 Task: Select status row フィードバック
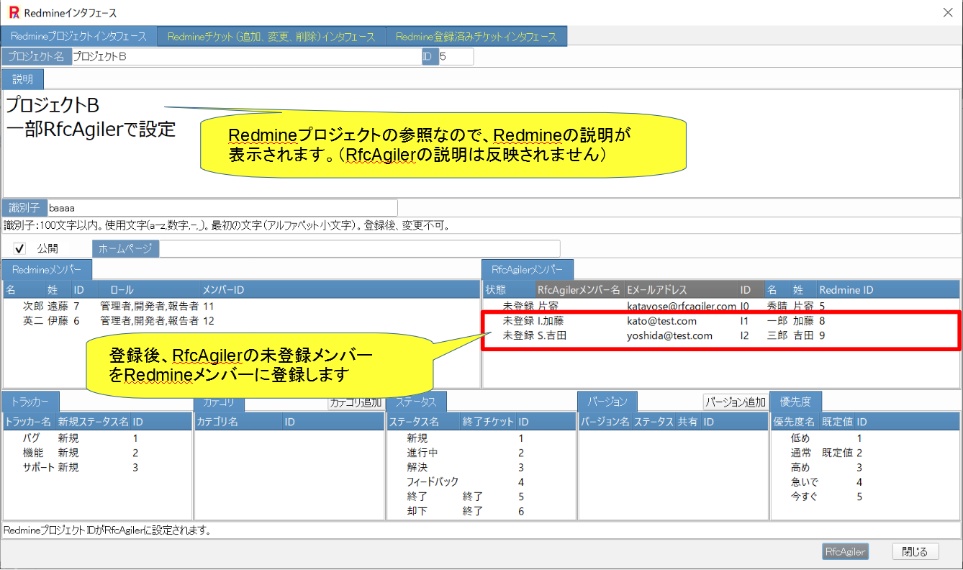481,482
